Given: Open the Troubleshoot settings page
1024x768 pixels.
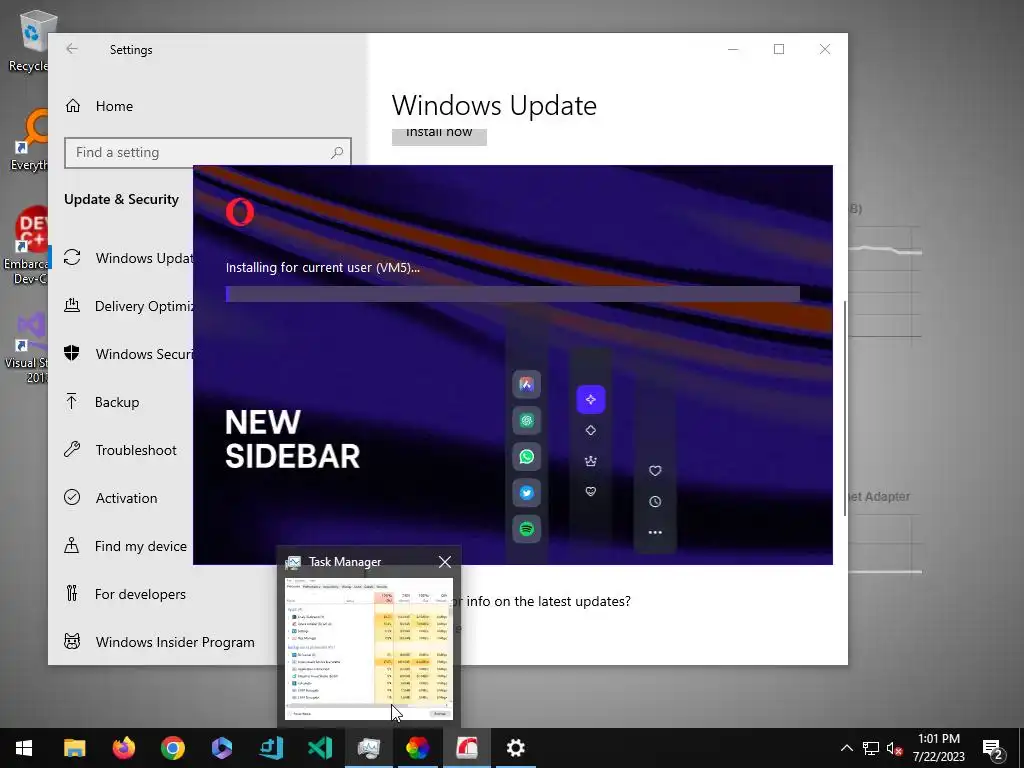Looking at the screenshot, I should point(121,450).
